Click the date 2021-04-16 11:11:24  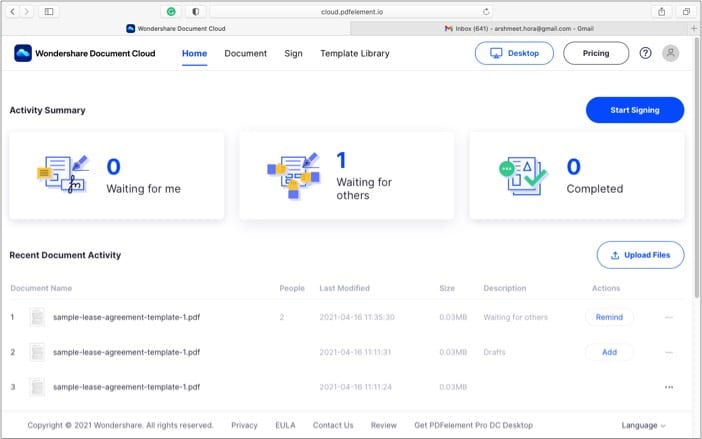click(355, 387)
